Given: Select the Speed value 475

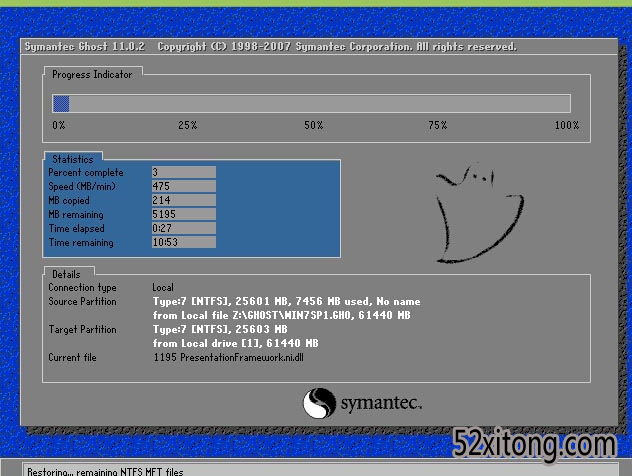Looking at the screenshot, I should (184, 186).
